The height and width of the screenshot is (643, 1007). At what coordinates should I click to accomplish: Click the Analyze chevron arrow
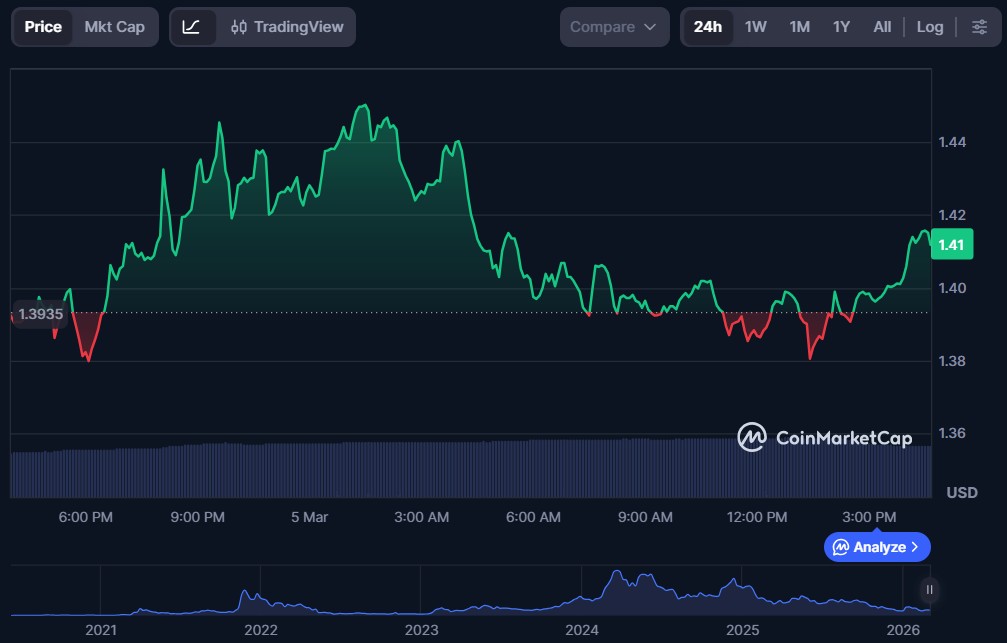pyautogui.click(x=915, y=547)
